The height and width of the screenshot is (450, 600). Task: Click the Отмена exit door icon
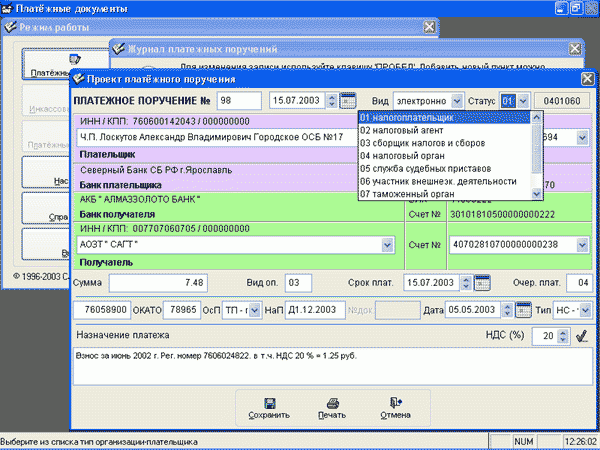pos(395,403)
